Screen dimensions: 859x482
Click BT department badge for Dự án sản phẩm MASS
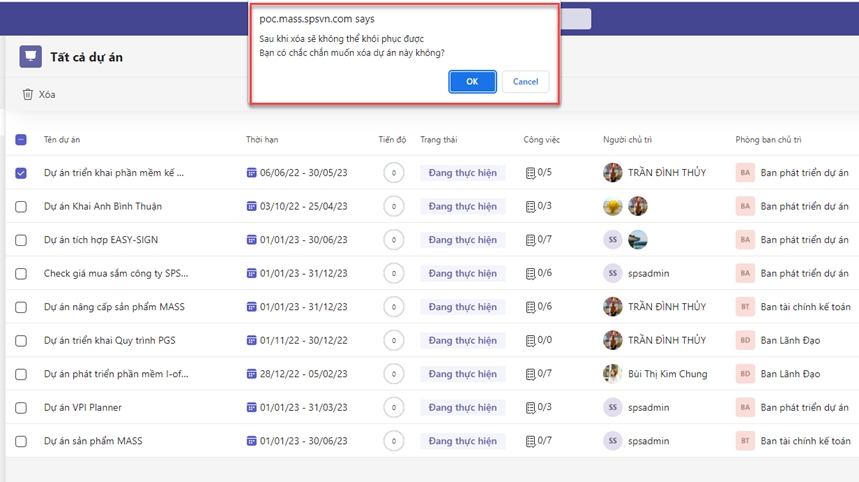pyautogui.click(x=744, y=441)
